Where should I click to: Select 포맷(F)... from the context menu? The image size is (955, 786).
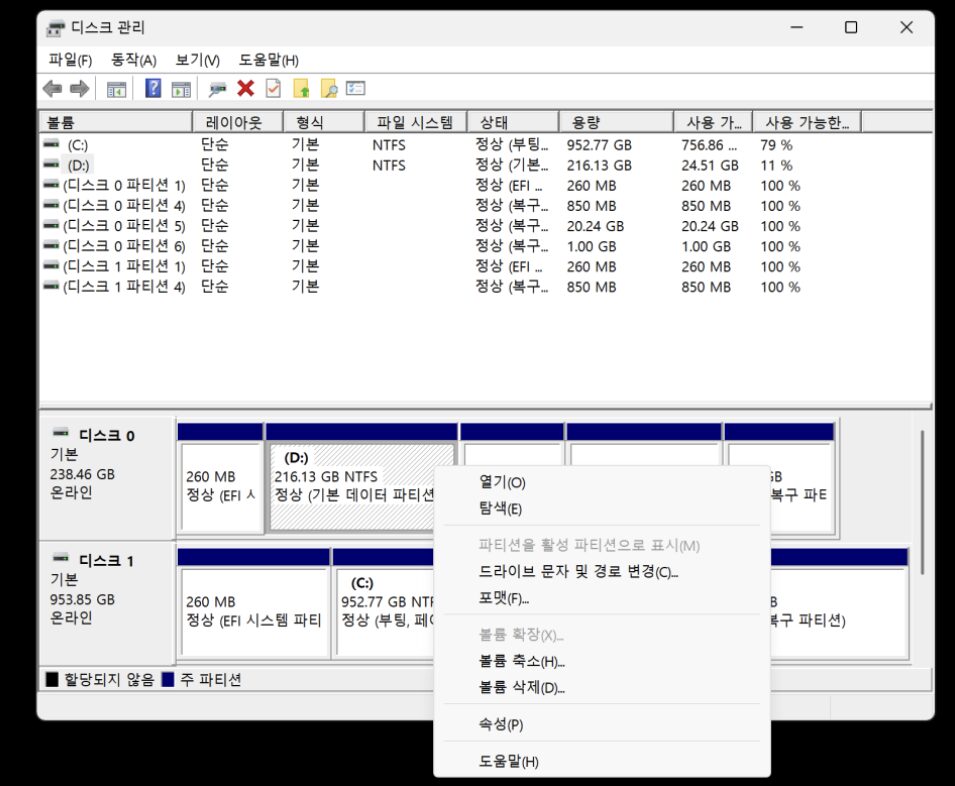(x=504, y=599)
